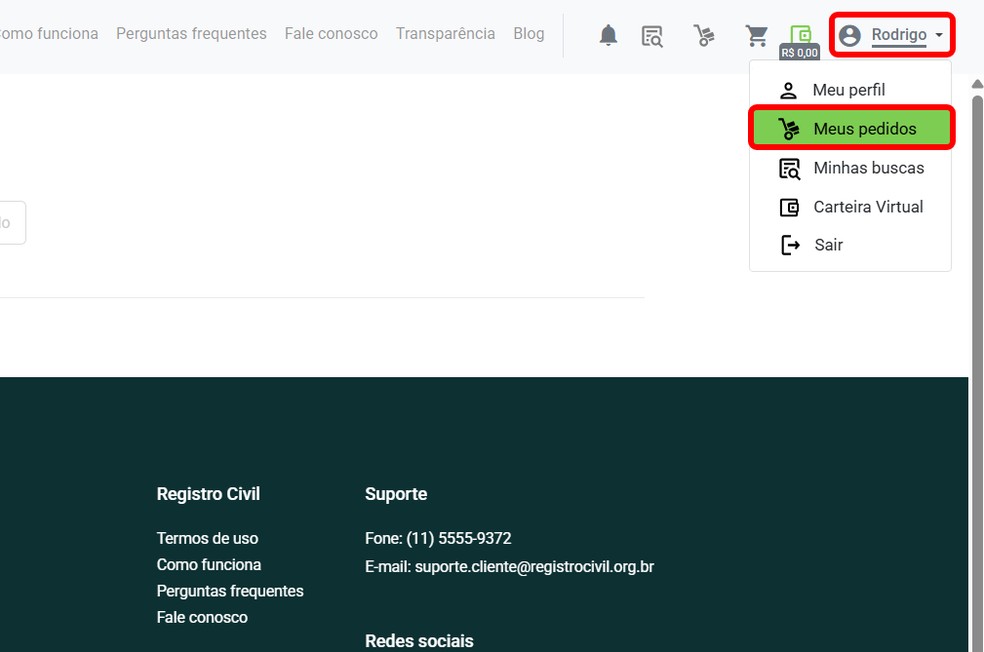Viewport: 984px width, 652px height.
Task: Open the Fale conosco page
Action: (x=330, y=33)
